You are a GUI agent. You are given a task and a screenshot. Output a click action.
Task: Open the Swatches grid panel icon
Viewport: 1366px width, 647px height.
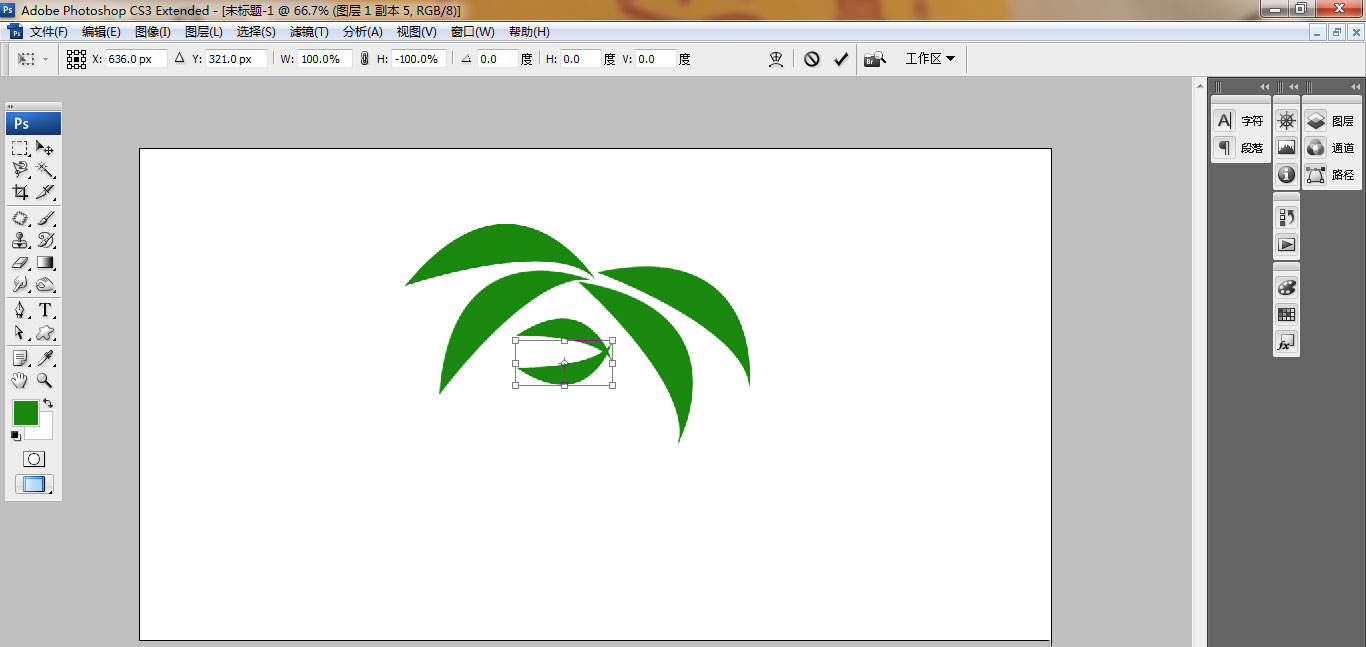(x=1286, y=315)
